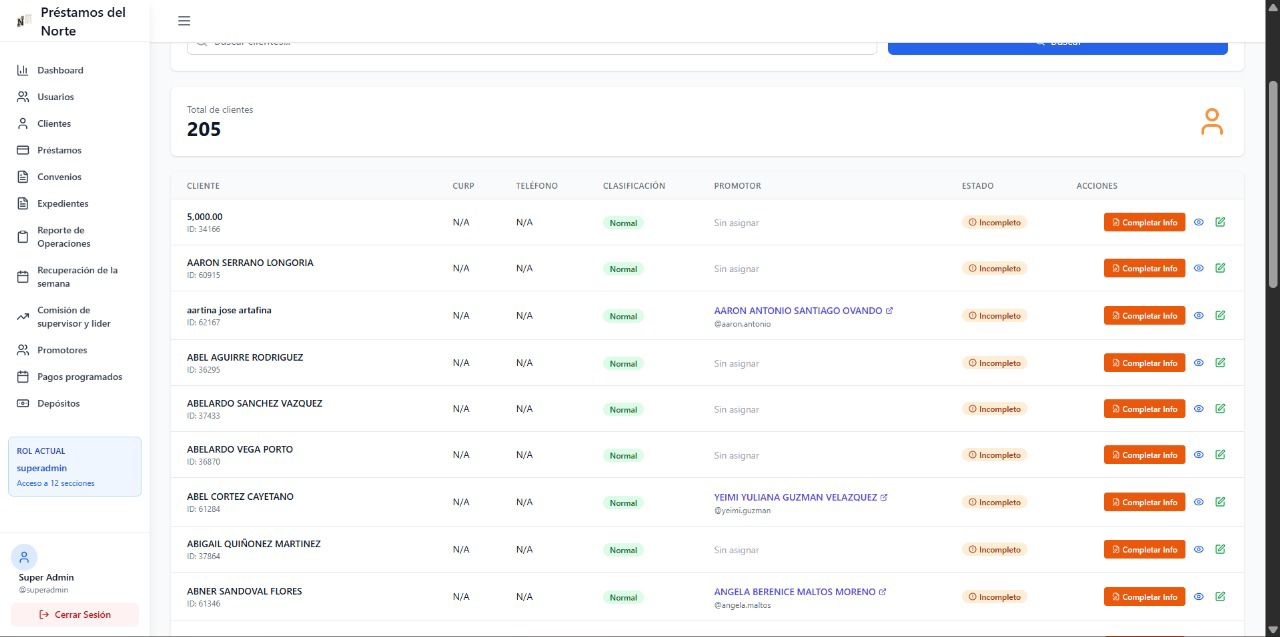Toggle the hamburger sidebar menu icon

coord(183,21)
